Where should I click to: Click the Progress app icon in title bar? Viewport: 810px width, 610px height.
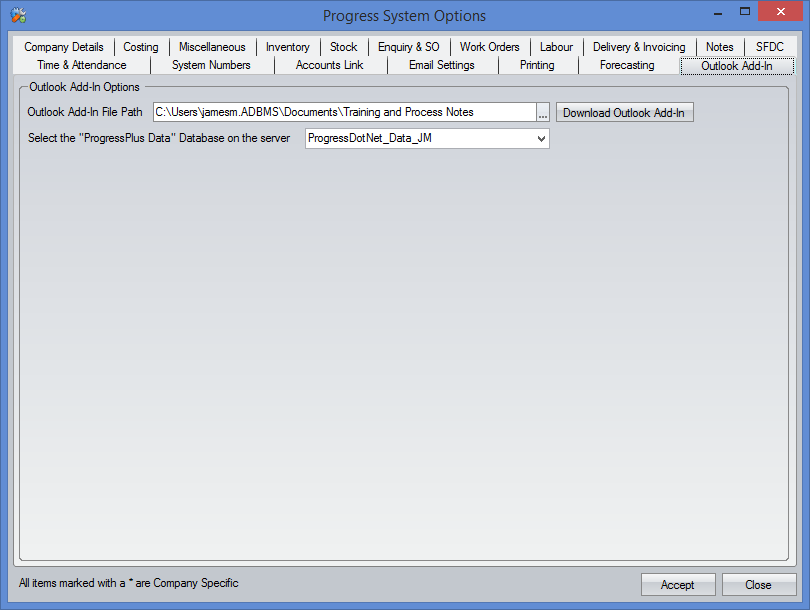pos(18,15)
